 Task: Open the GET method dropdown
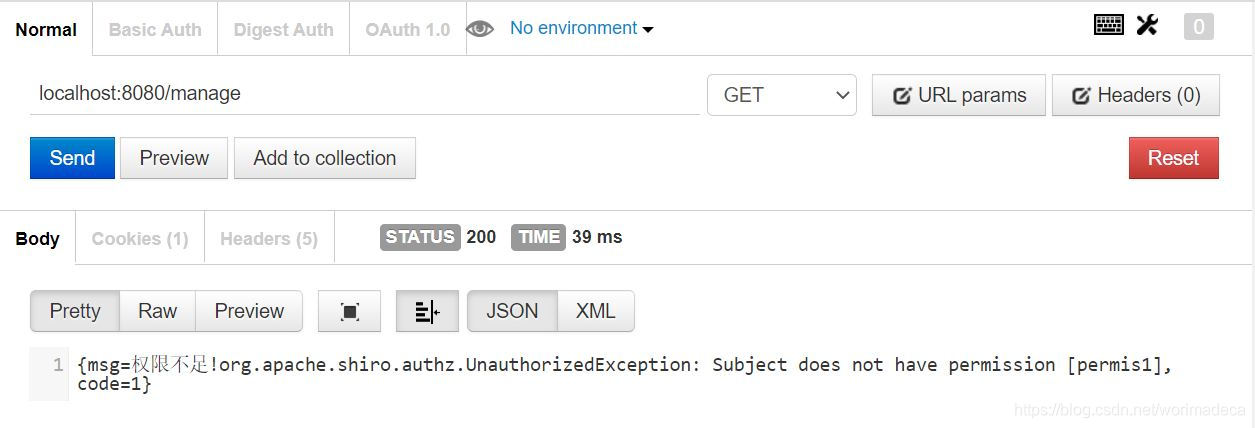pos(781,95)
